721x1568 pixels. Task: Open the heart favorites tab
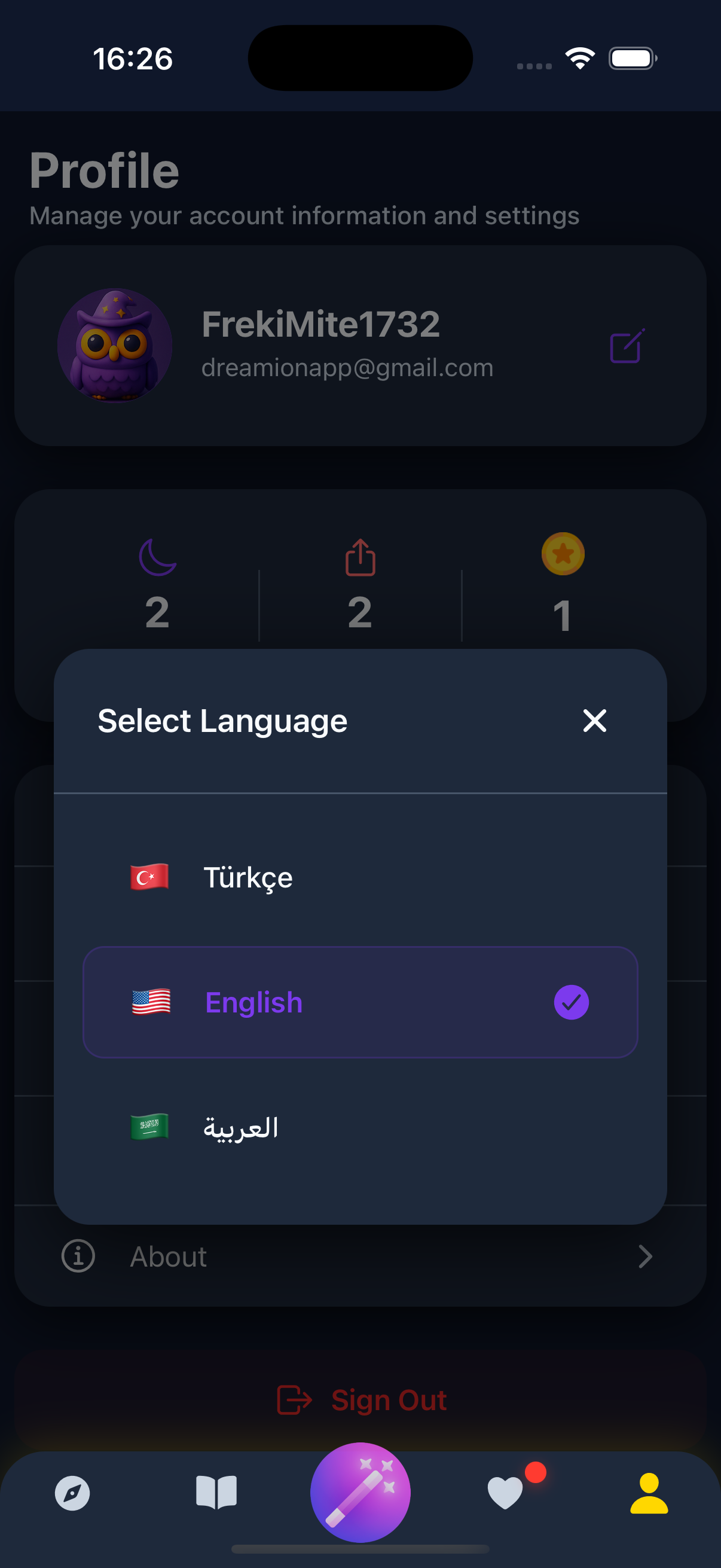click(505, 1493)
